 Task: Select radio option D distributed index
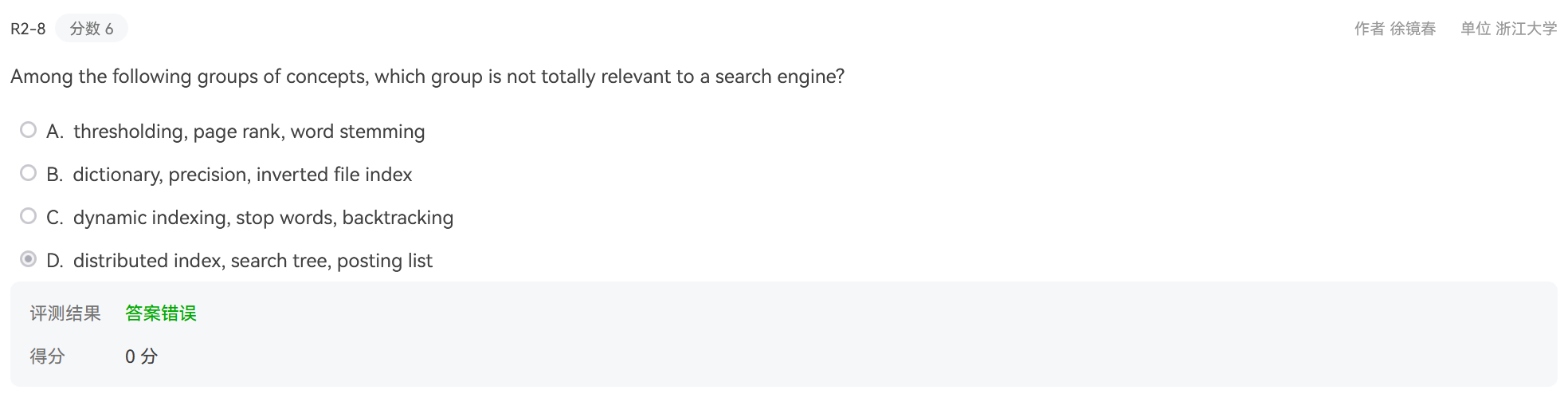pyautogui.click(x=29, y=259)
